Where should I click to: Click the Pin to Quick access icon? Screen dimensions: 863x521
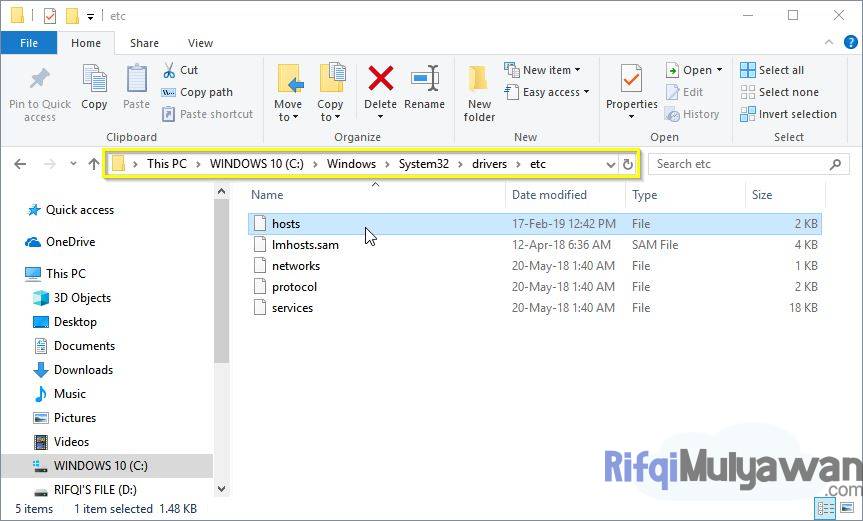39,80
